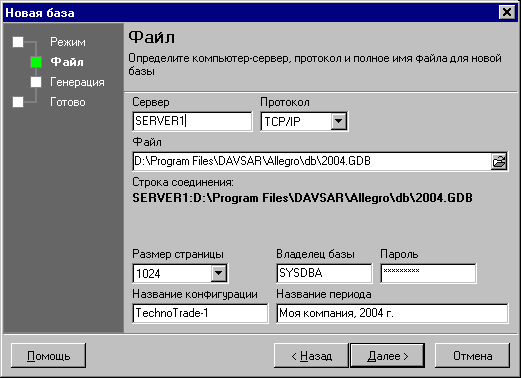Focus the Владелец базы SYSDBA field
The image size is (521, 378).
pos(324,273)
